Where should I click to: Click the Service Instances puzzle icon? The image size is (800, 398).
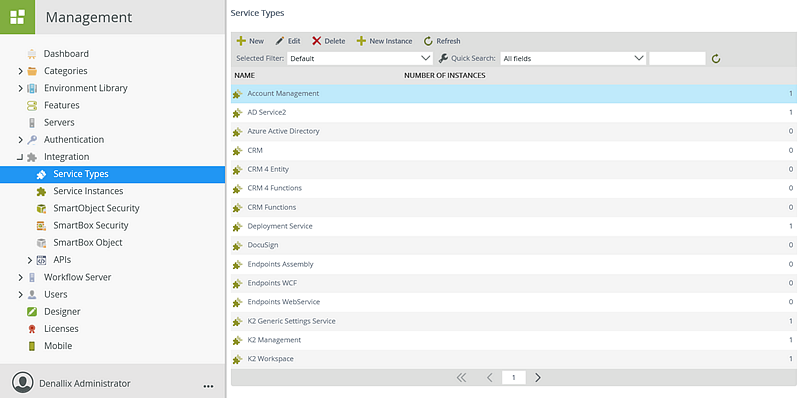[x=41, y=191]
